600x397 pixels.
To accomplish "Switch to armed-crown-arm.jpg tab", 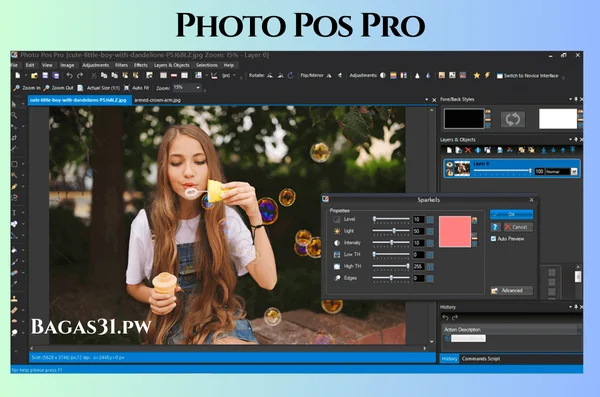I will [157, 100].
